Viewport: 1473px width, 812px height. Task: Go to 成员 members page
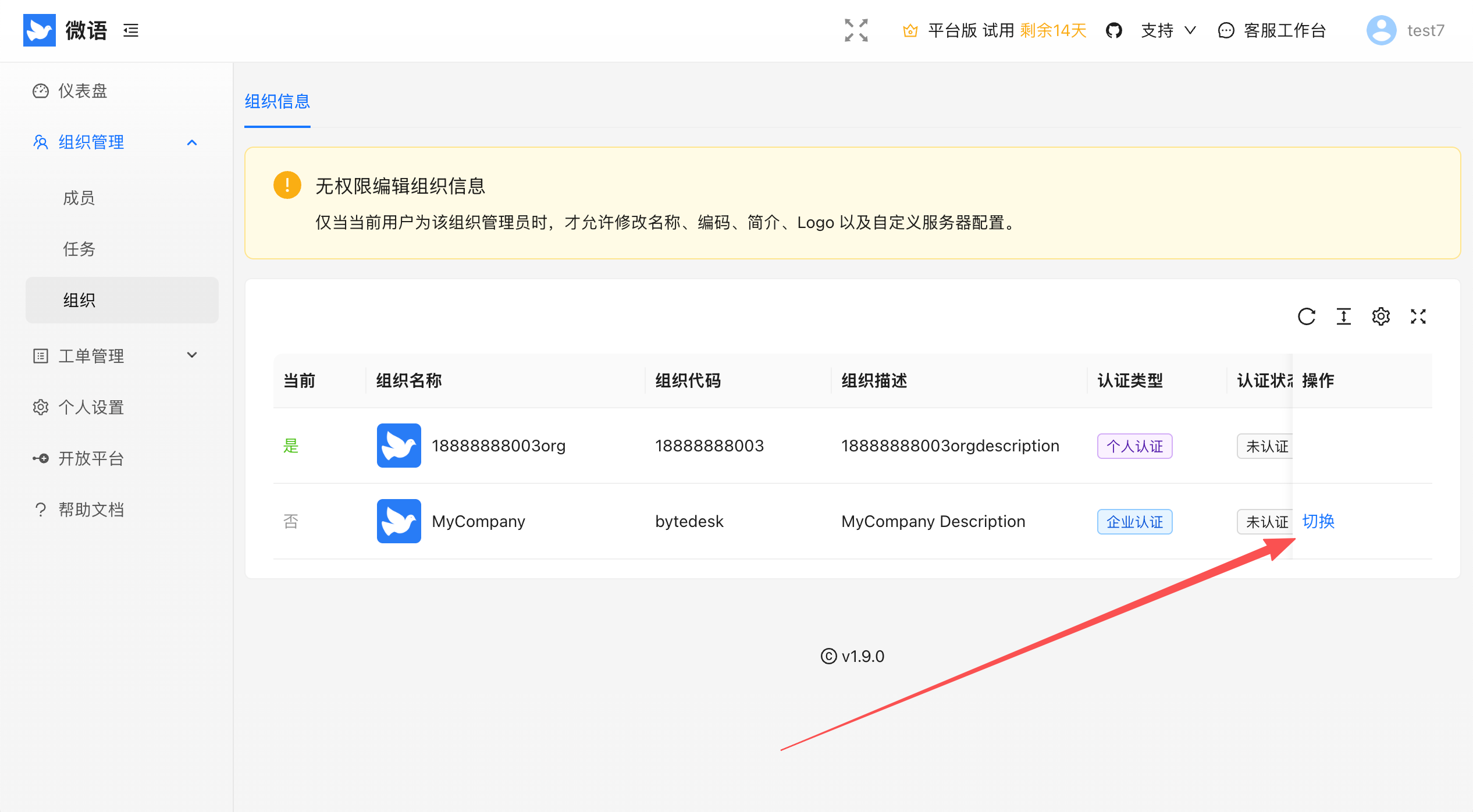click(122, 198)
